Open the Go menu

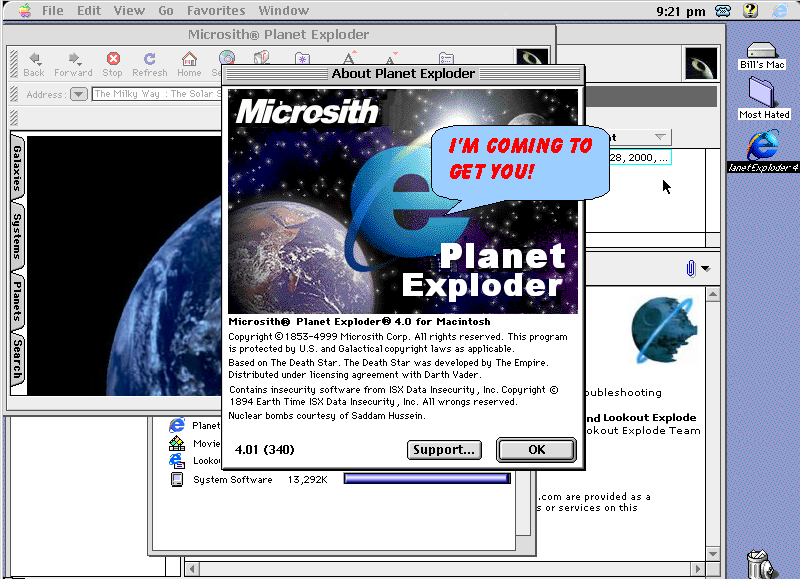(x=166, y=10)
